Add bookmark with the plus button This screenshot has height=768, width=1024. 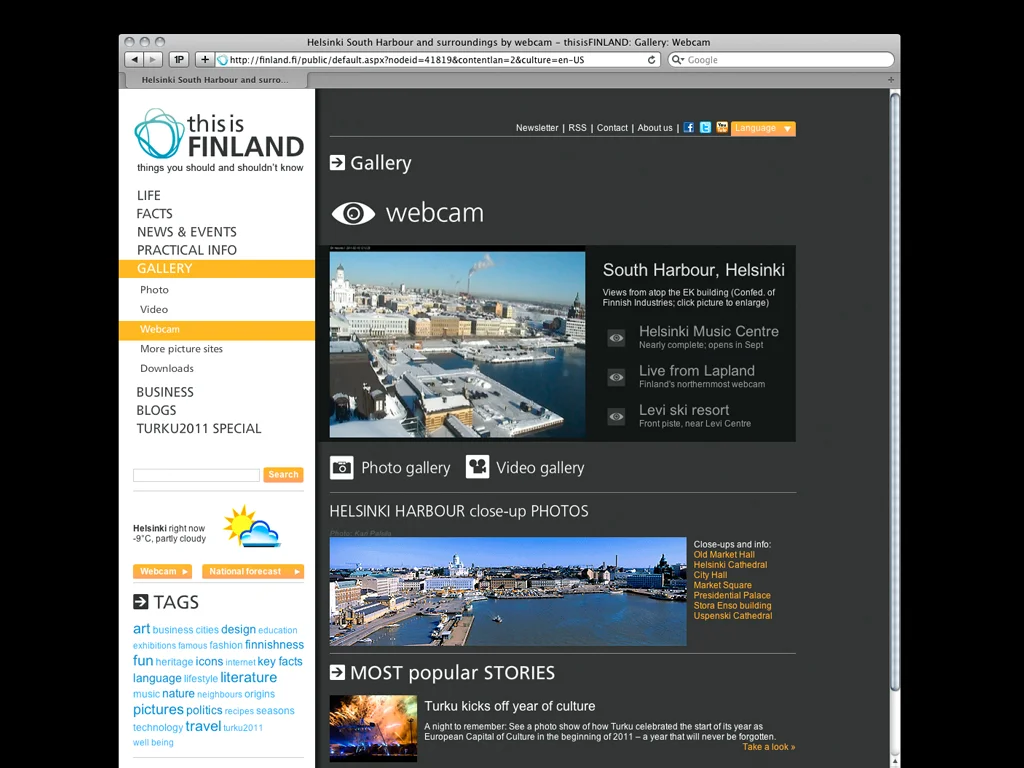point(204,59)
